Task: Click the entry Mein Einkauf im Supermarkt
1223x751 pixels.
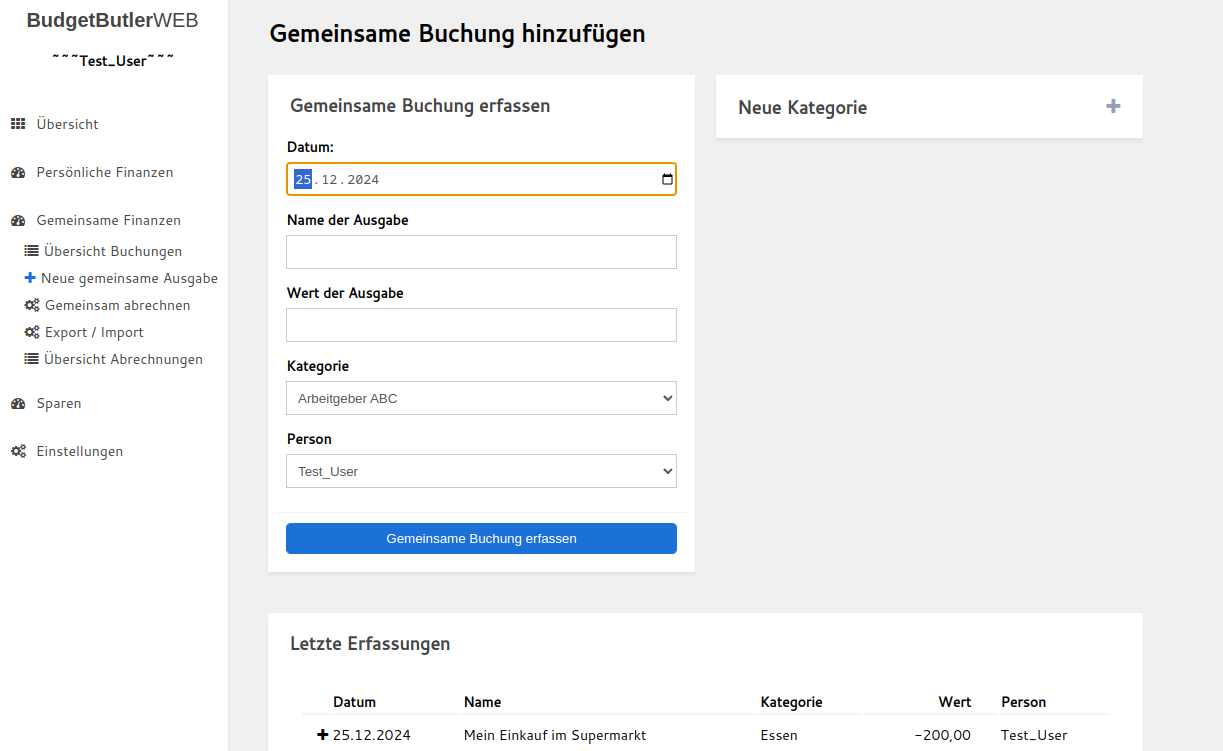Action: (555, 734)
